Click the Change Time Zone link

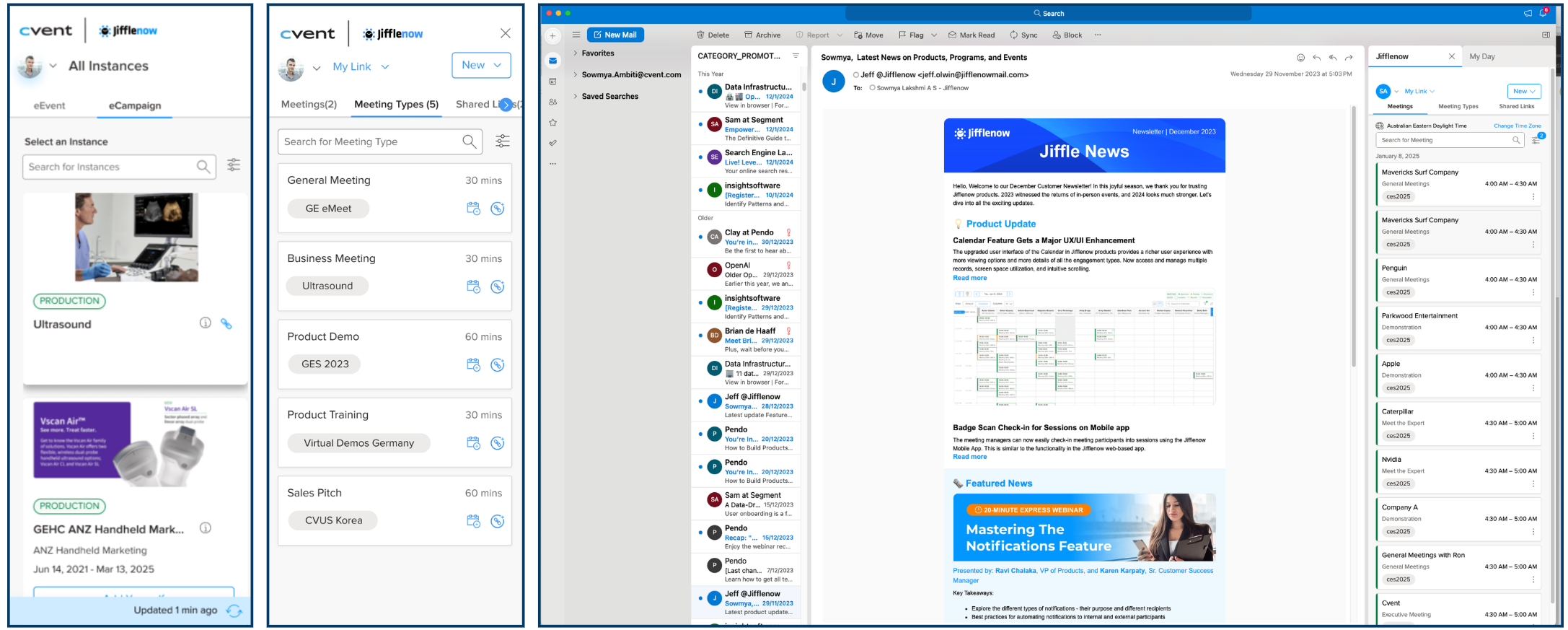click(x=1517, y=126)
